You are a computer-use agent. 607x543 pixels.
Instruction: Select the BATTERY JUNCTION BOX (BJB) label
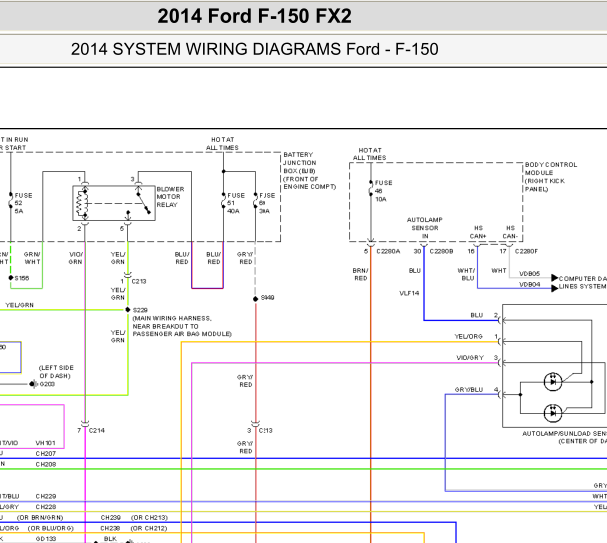[x=309, y=171]
